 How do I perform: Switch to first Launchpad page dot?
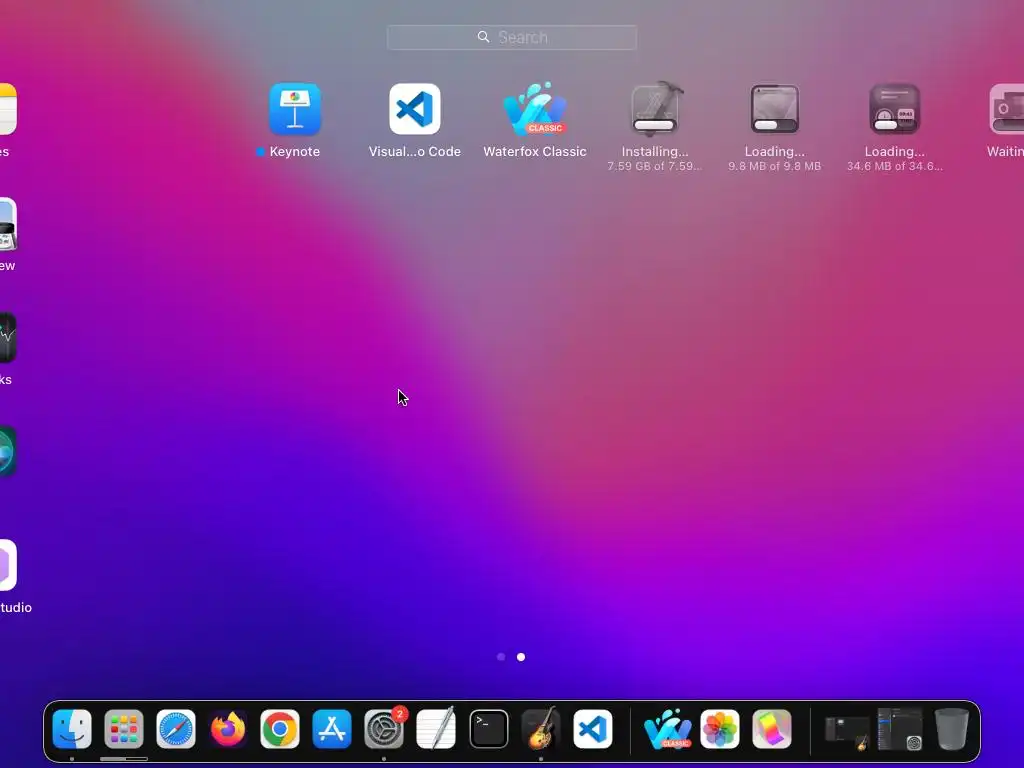pyautogui.click(x=501, y=657)
